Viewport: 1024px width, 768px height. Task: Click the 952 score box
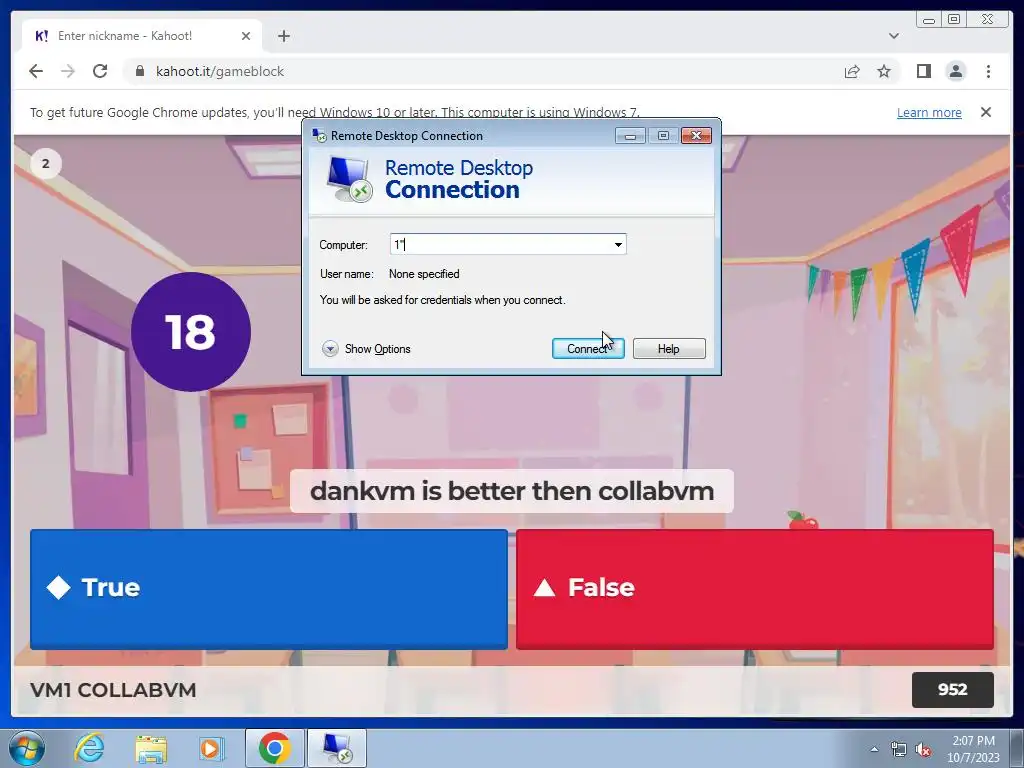pos(952,690)
